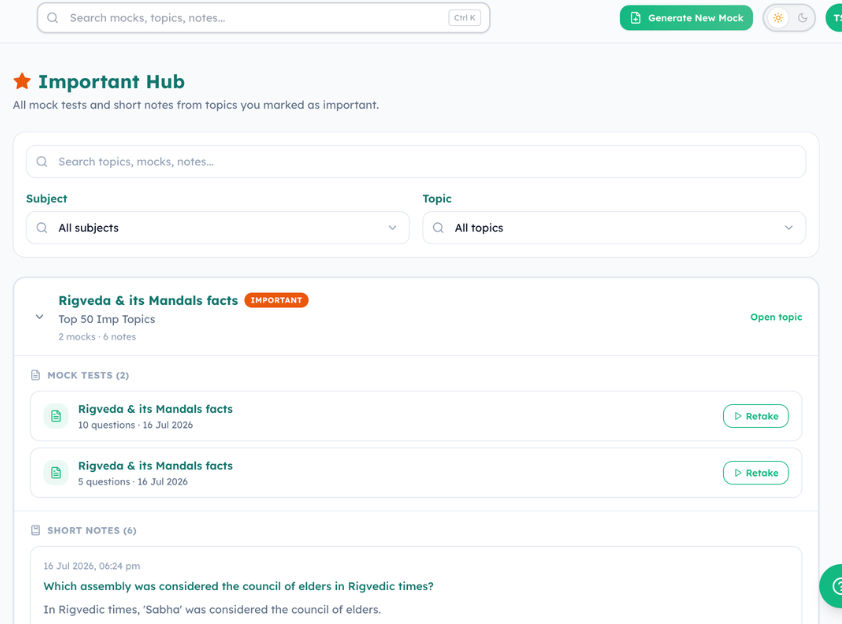Click 'MOCK TESTS (2)' heading

[88, 375]
